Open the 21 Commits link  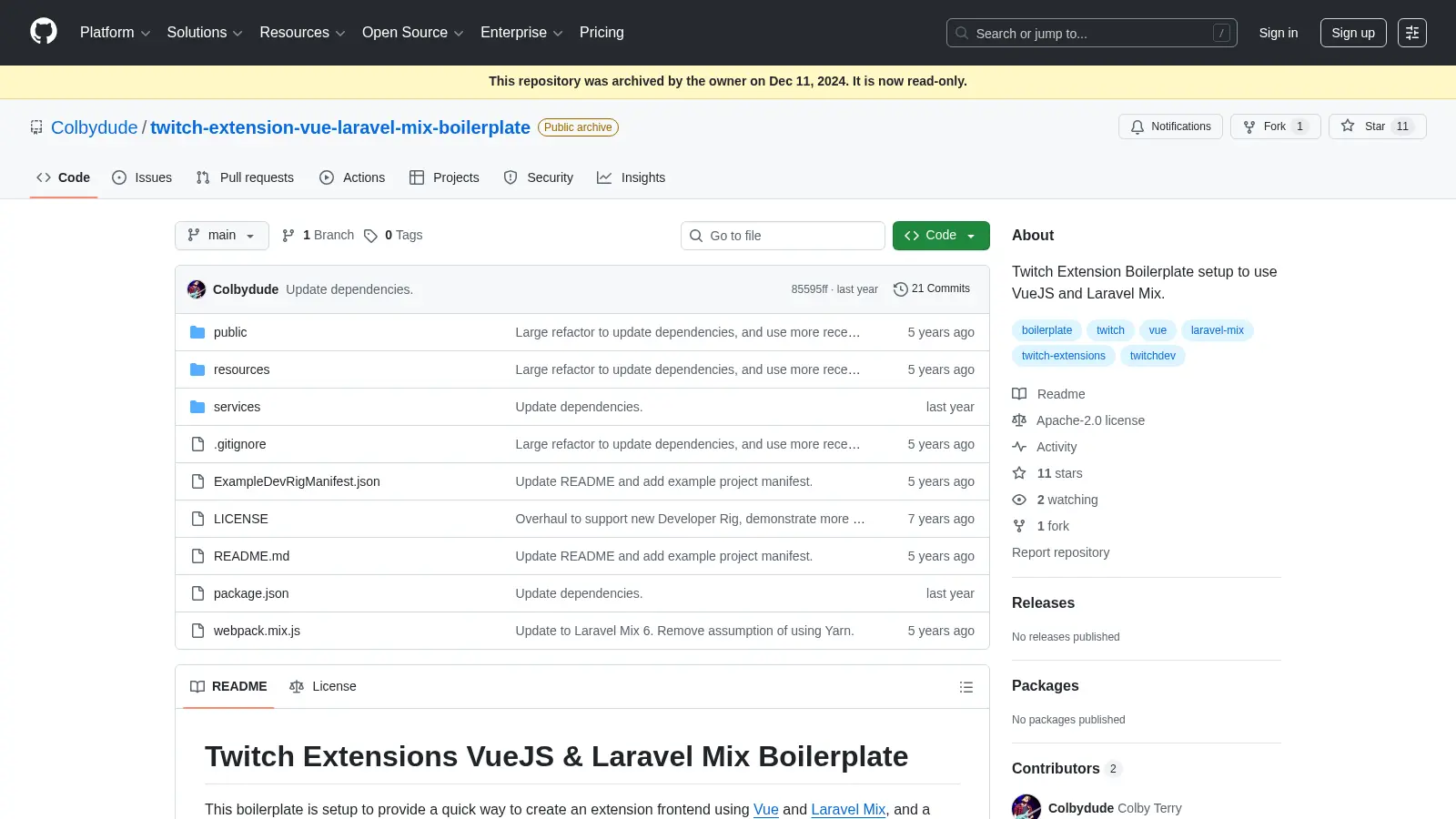coord(932,288)
